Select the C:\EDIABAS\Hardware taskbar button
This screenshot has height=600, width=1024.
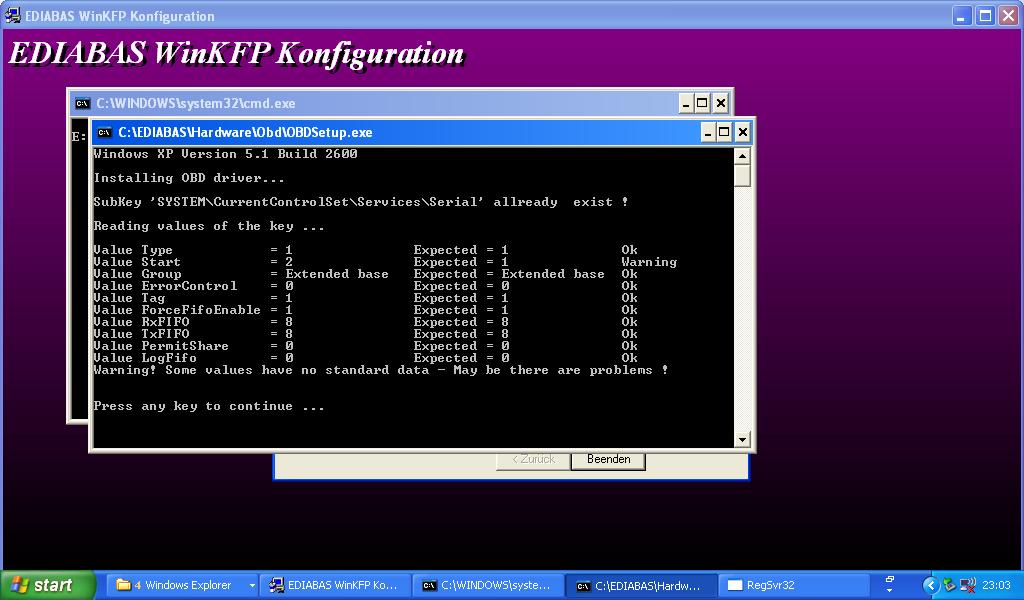[640, 585]
